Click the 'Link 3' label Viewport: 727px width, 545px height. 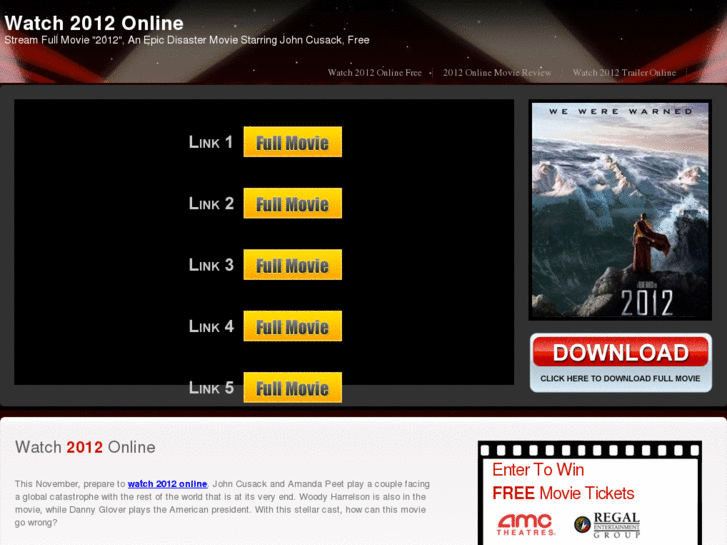pos(211,265)
